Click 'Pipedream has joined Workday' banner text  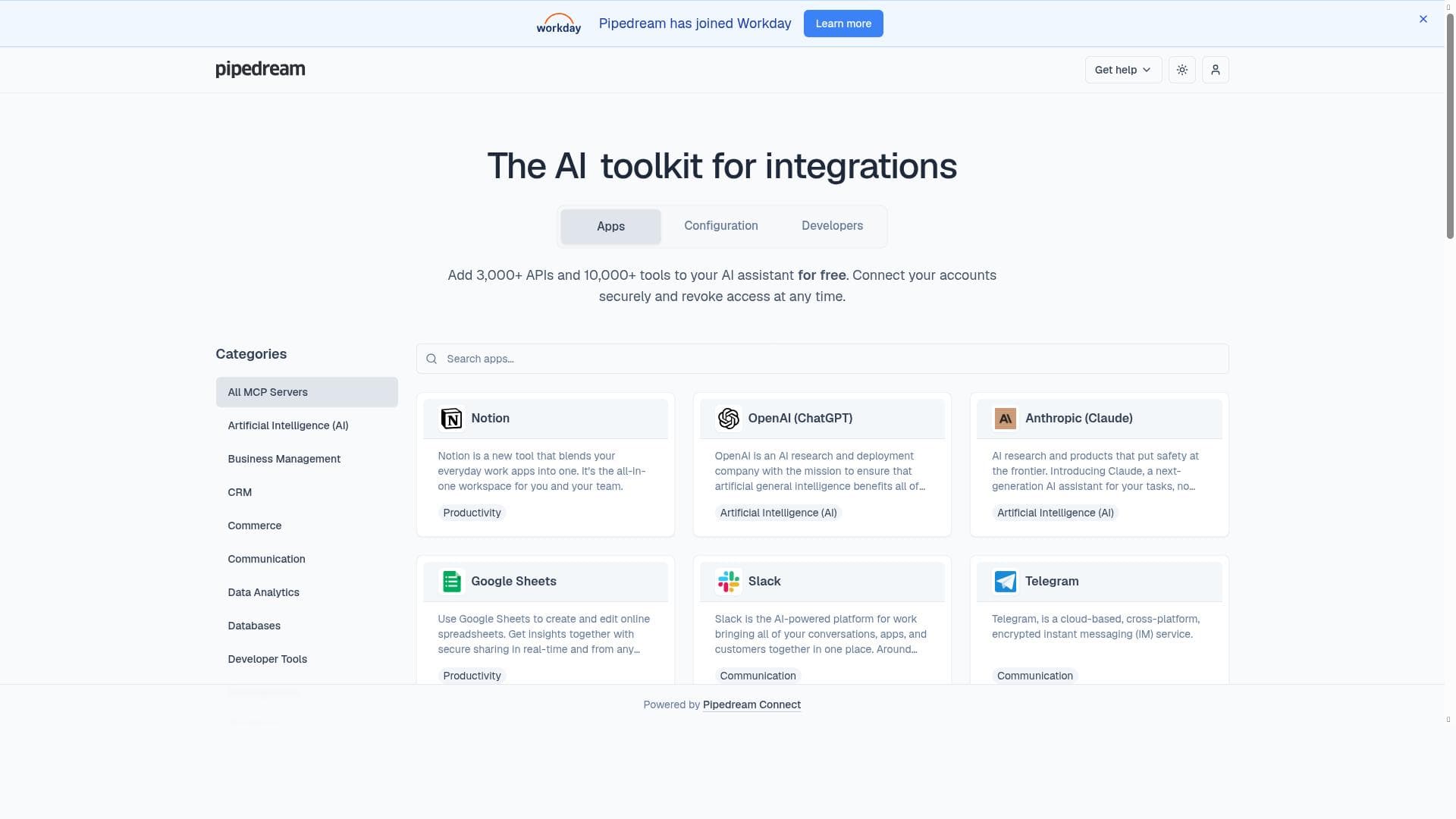tap(695, 24)
